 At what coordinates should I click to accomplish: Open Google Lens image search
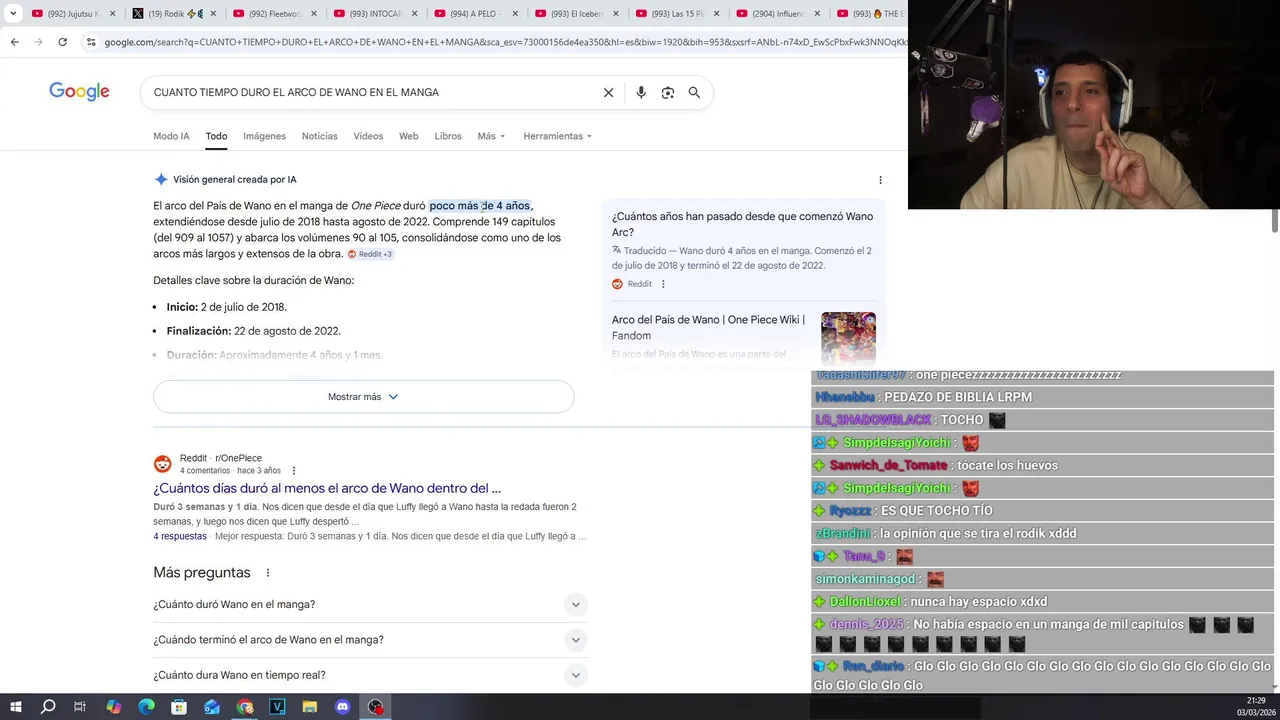668,92
